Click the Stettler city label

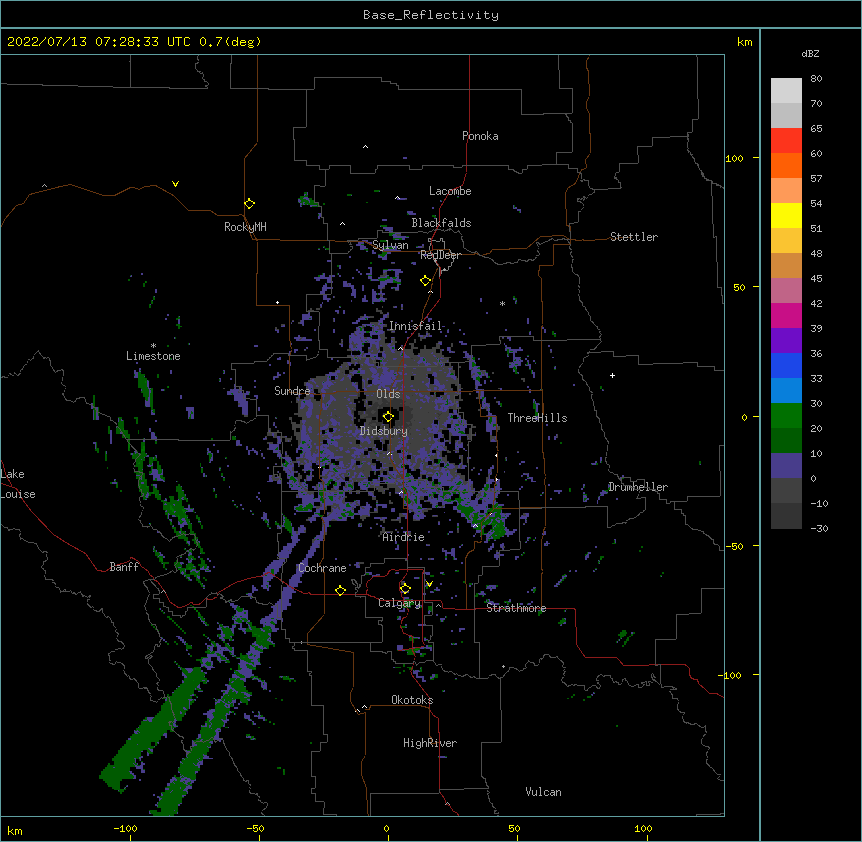click(634, 237)
